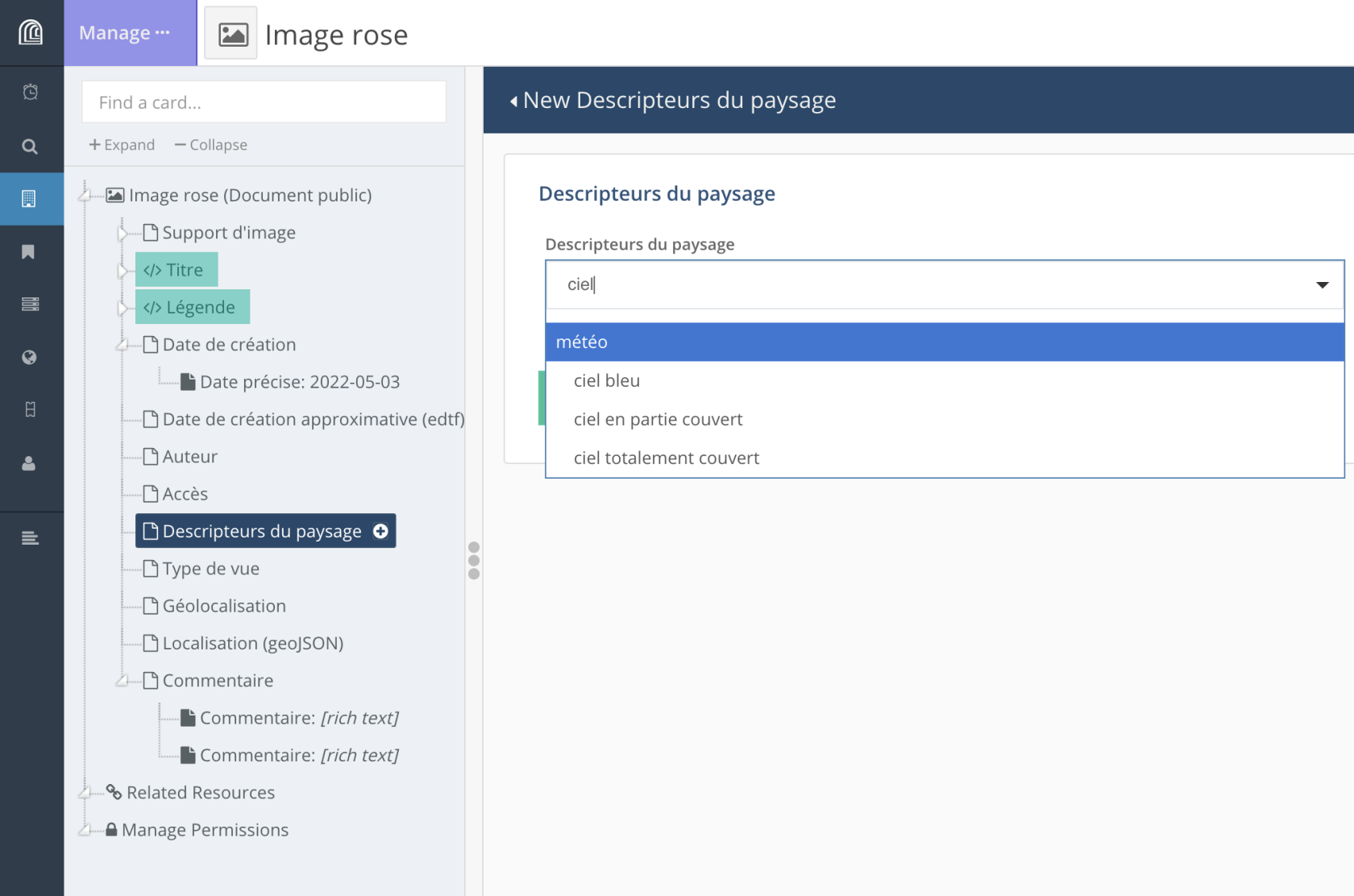Expand all cards in tree
Image resolution: width=1354 pixels, height=896 pixels.
tap(122, 145)
